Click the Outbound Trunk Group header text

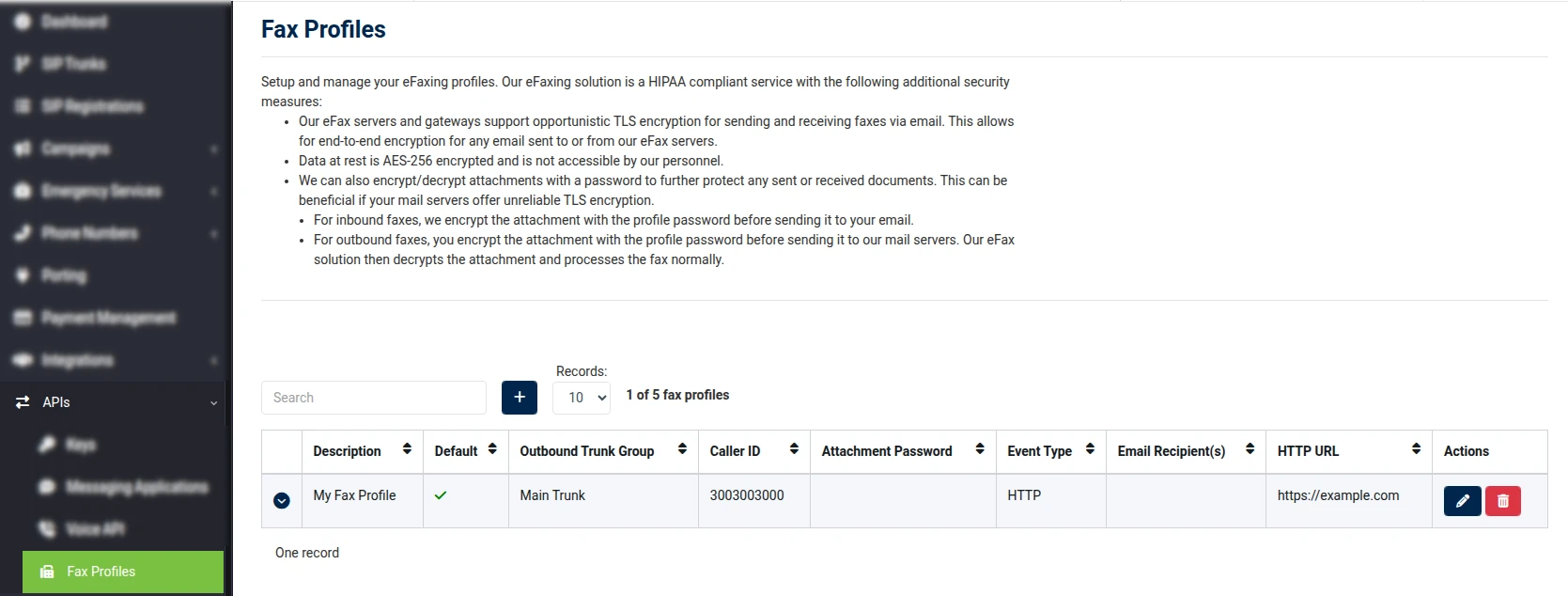(x=586, y=451)
